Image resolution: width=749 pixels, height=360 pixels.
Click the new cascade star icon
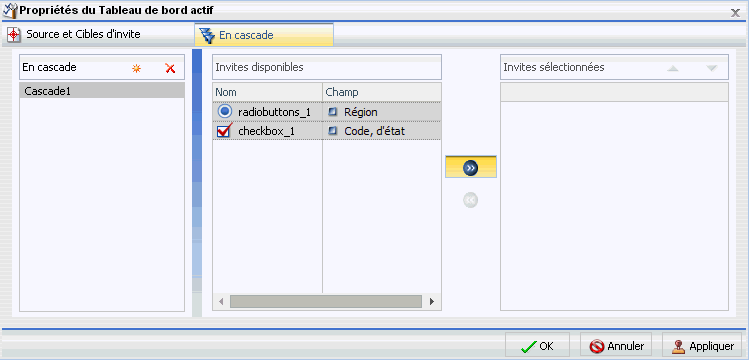point(137,69)
